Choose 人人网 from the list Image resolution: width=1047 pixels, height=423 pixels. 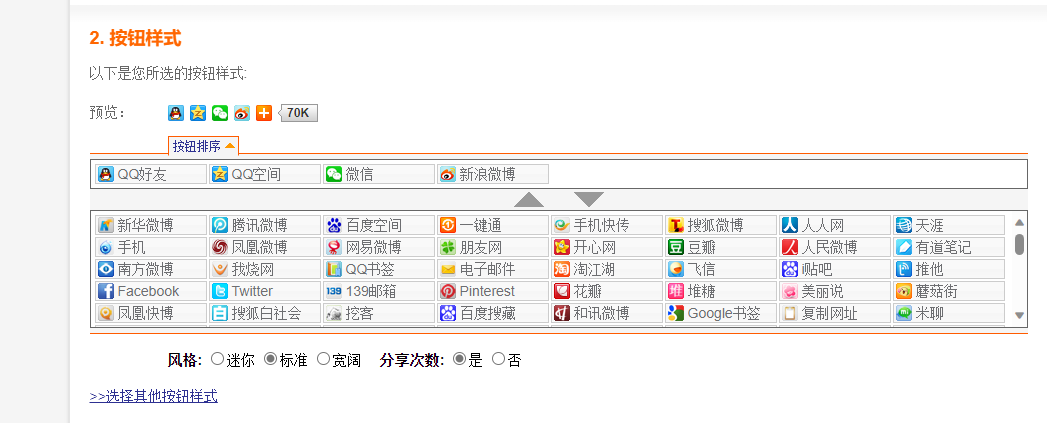pyautogui.click(x=835, y=225)
